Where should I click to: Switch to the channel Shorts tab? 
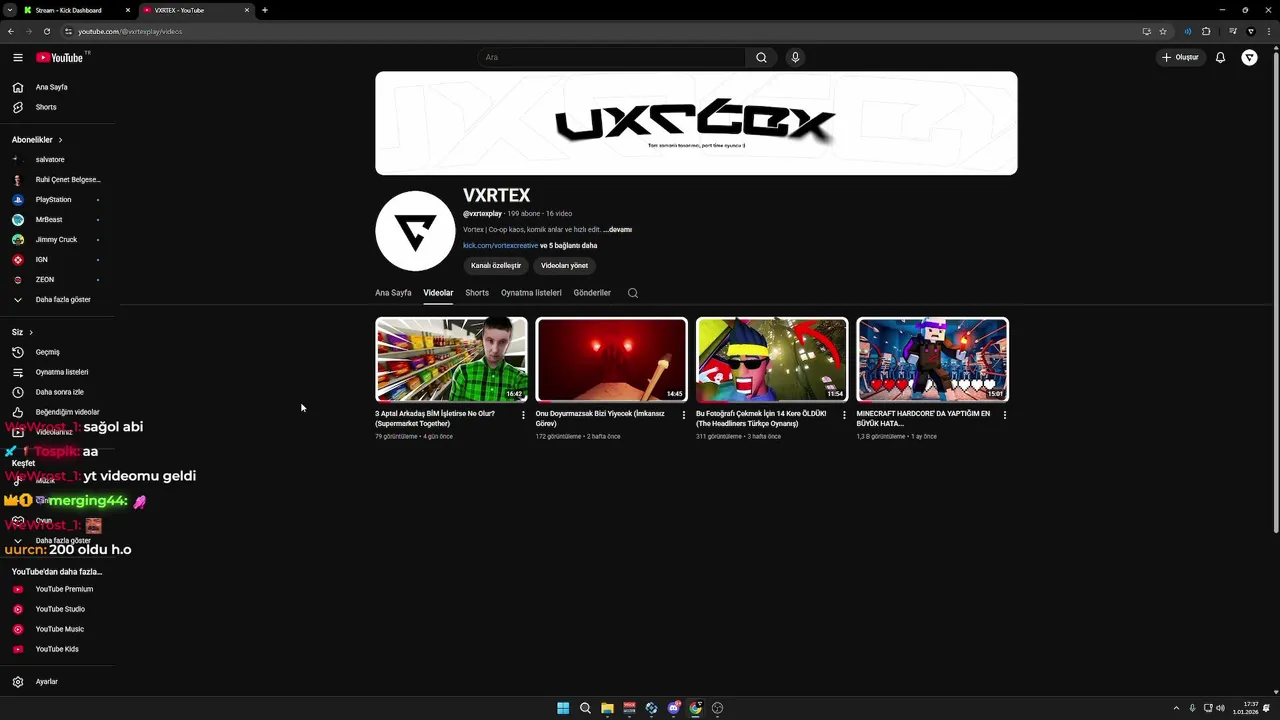point(477,293)
